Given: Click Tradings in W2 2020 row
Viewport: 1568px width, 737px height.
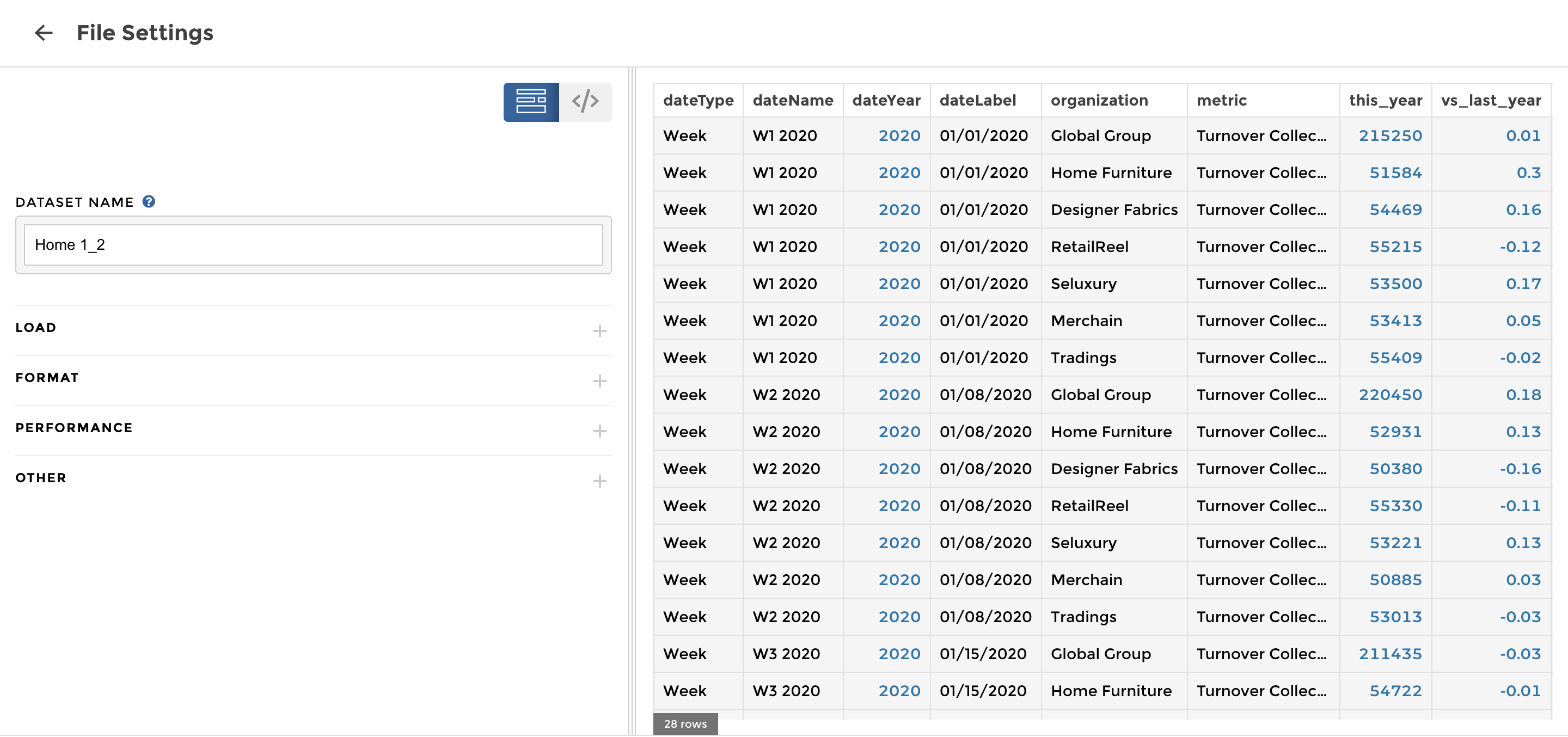Looking at the screenshot, I should (x=1083, y=617).
